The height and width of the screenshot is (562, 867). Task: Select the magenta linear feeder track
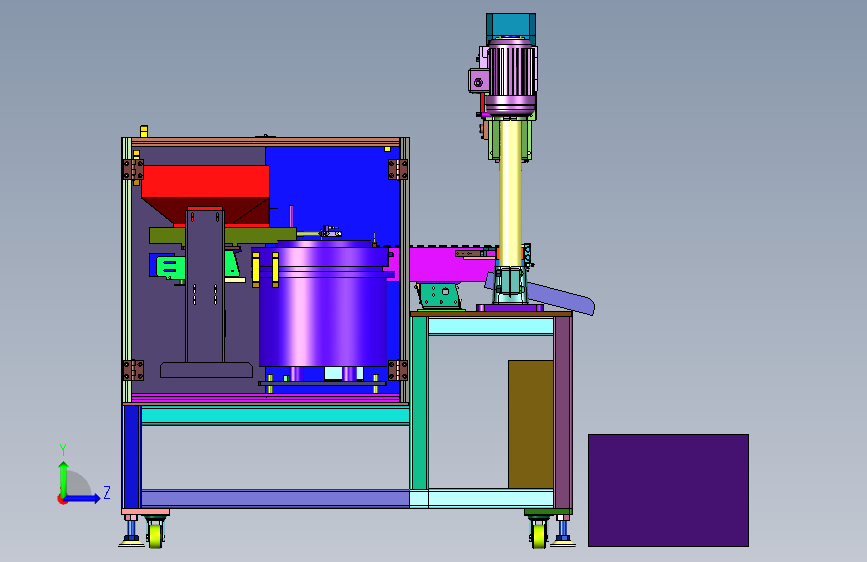(448, 264)
